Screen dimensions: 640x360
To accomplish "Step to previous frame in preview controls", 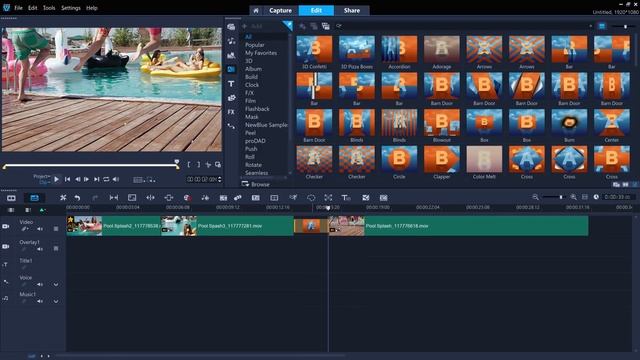I will click(x=77, y=179).
